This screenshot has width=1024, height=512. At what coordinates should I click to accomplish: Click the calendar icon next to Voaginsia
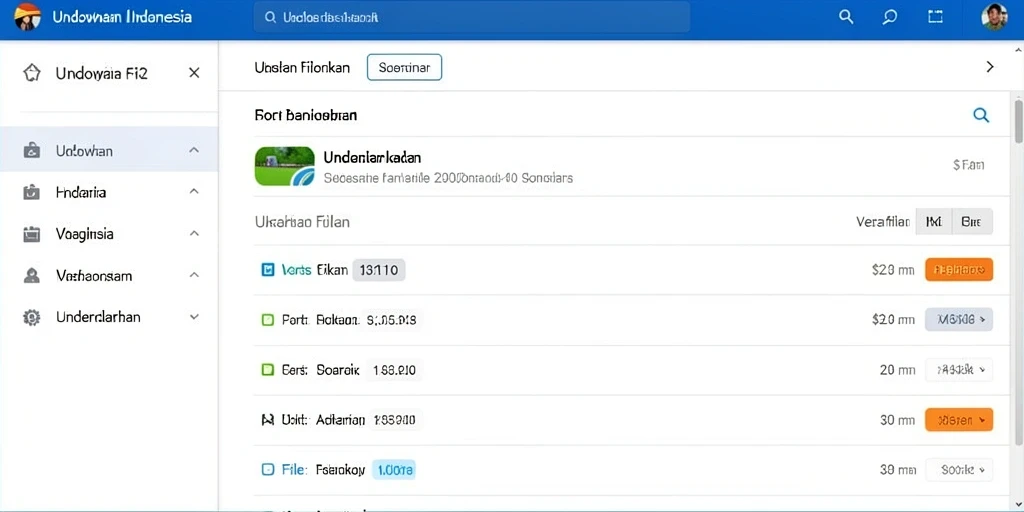(x=31, y=234)
